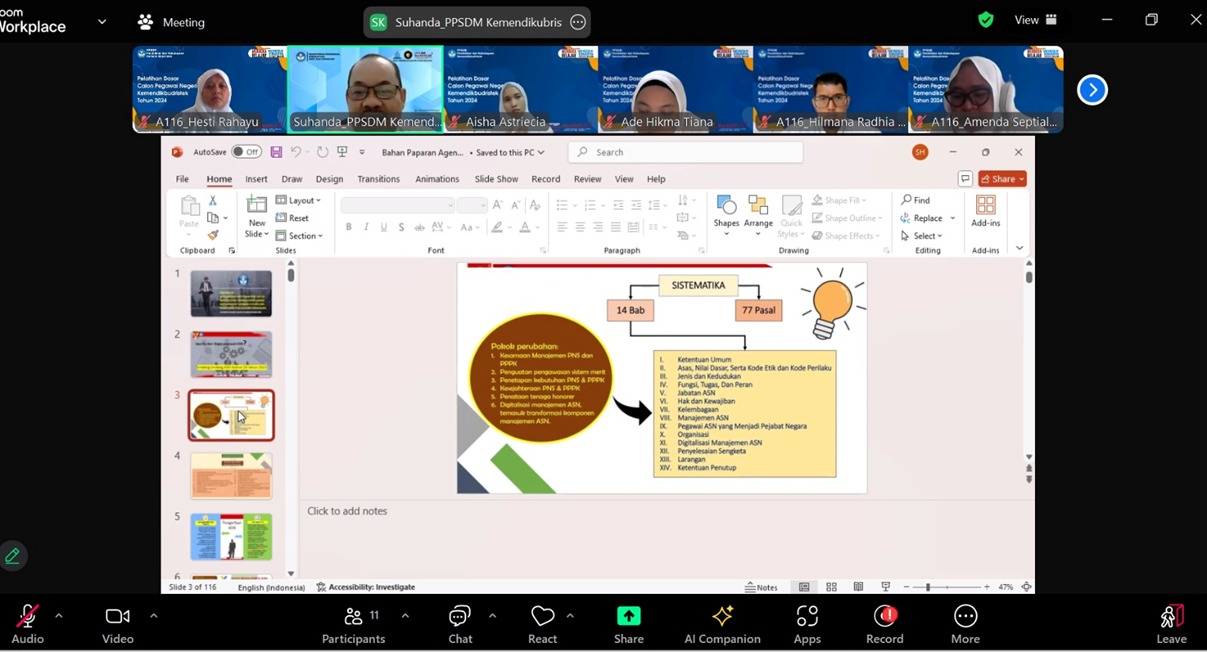
Task: Open the Transitions ribbon tab
Action: pyautogui.click(x=378, y=179)
